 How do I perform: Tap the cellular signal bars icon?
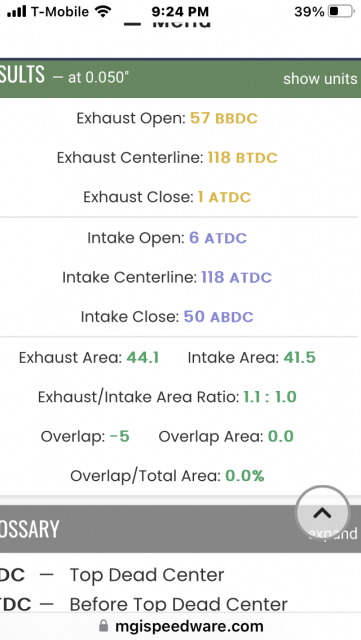pos(17,11)
